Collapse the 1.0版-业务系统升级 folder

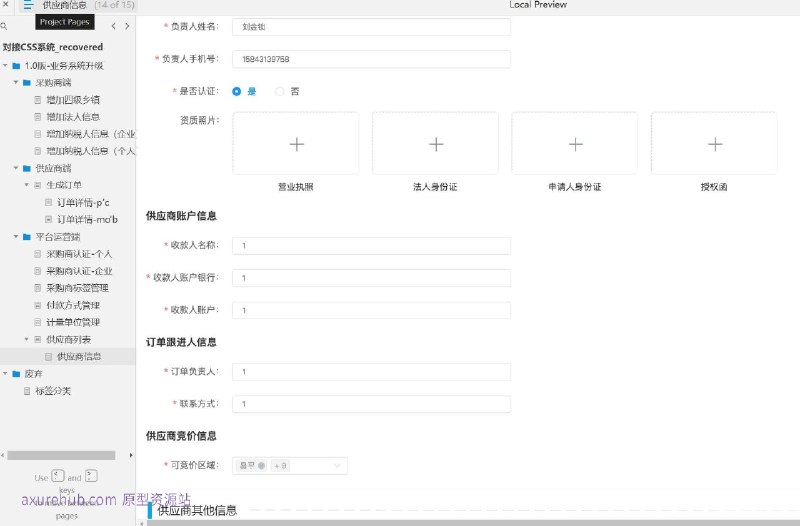tap(5, 65)
